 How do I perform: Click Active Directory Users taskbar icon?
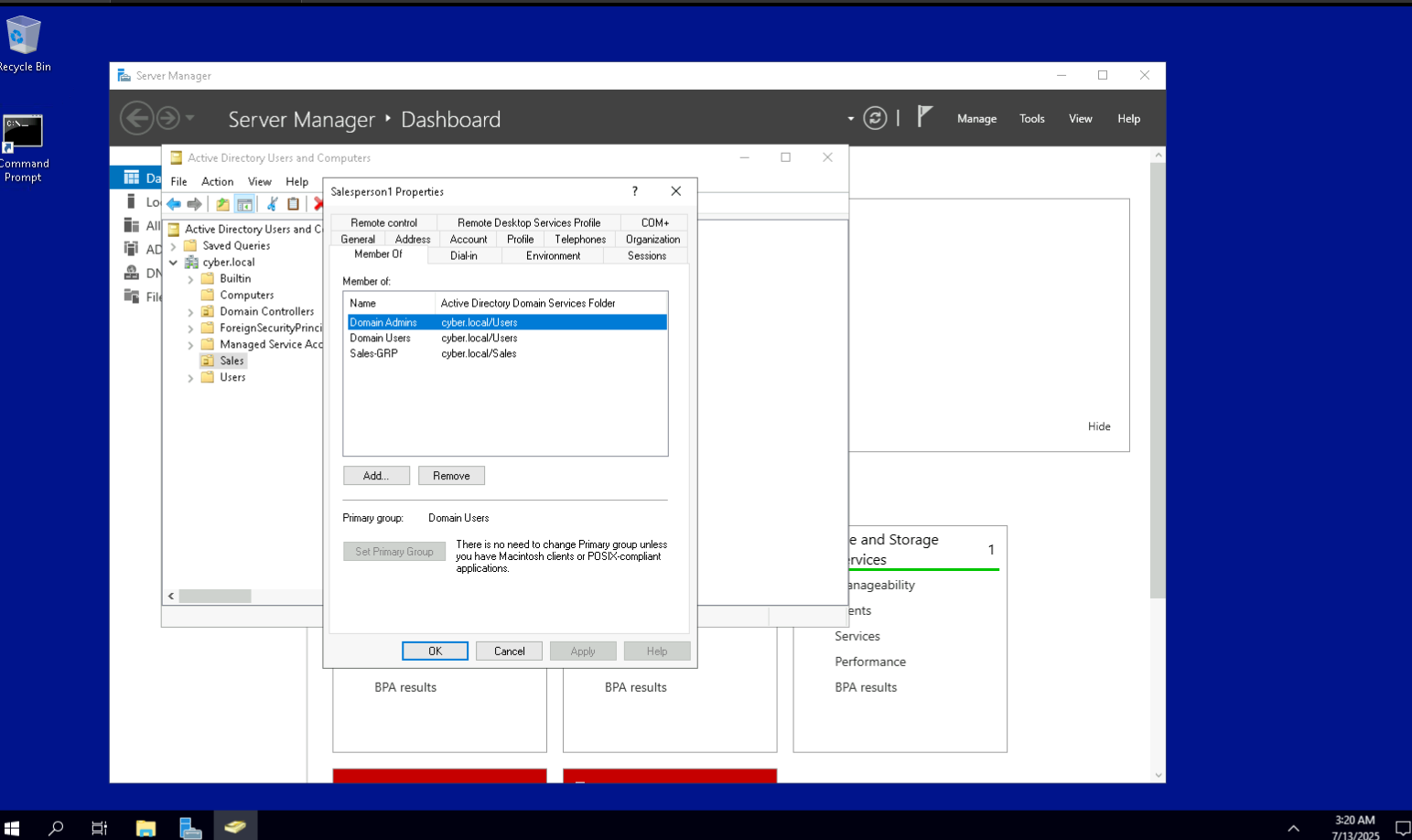235,827
